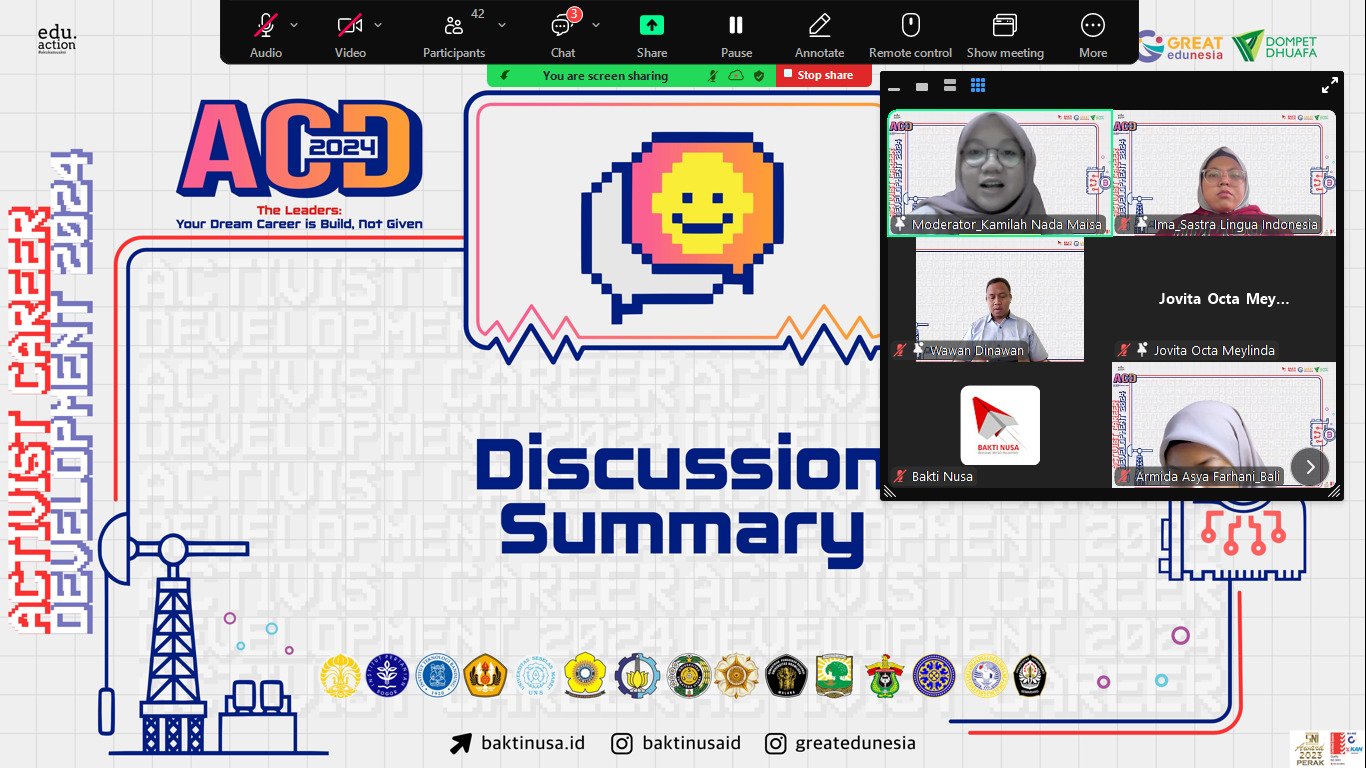Open the Chat dropdown chevron
1366x768 pixels.
[x=596, y=25]
